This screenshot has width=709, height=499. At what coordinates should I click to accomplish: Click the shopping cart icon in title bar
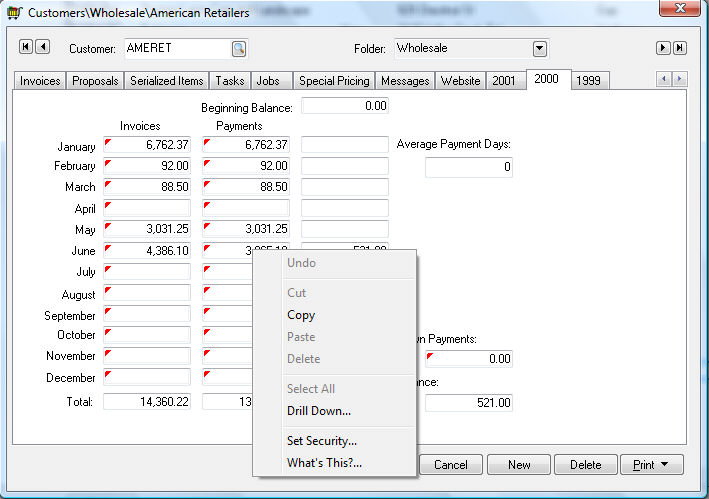click(12, 12)
